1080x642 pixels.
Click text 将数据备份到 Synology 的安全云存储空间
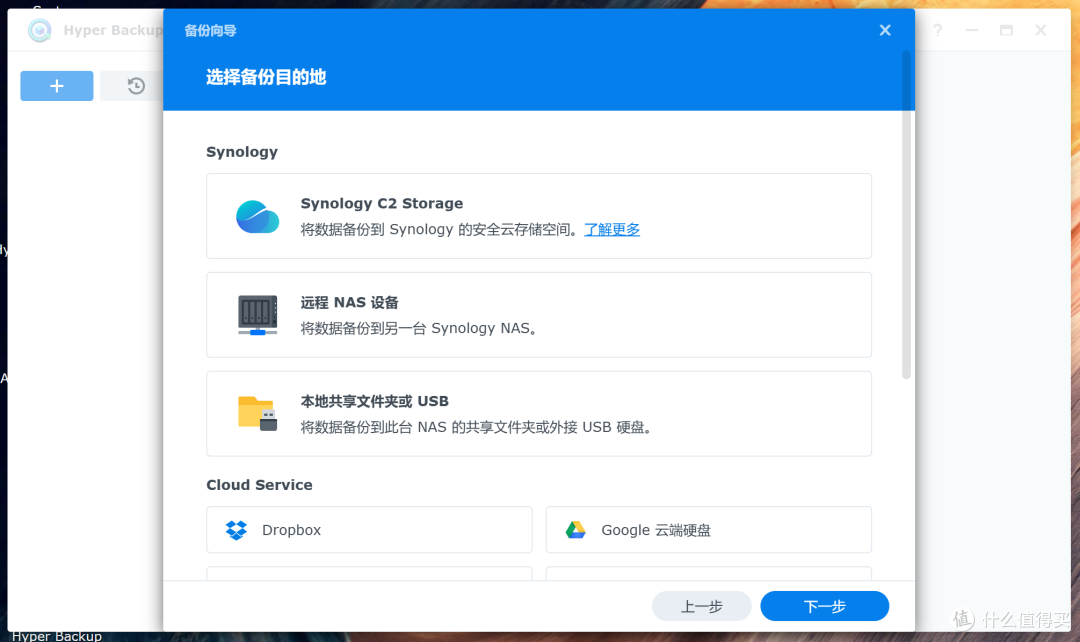coord(439,229)
